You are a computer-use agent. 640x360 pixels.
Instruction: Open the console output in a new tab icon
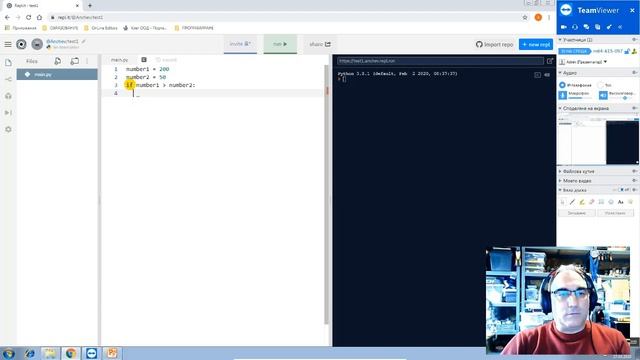click(550, 61)
